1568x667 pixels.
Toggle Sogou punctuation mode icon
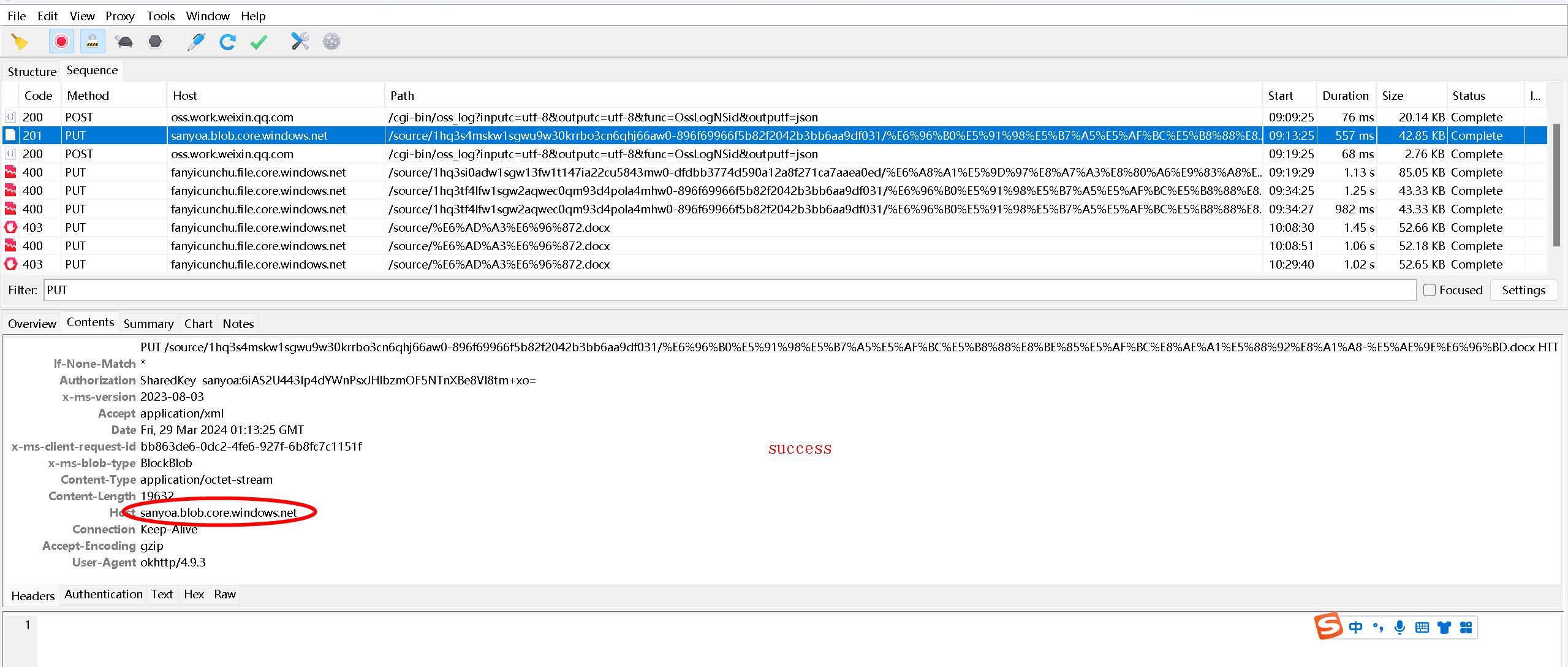[1378, 627]
